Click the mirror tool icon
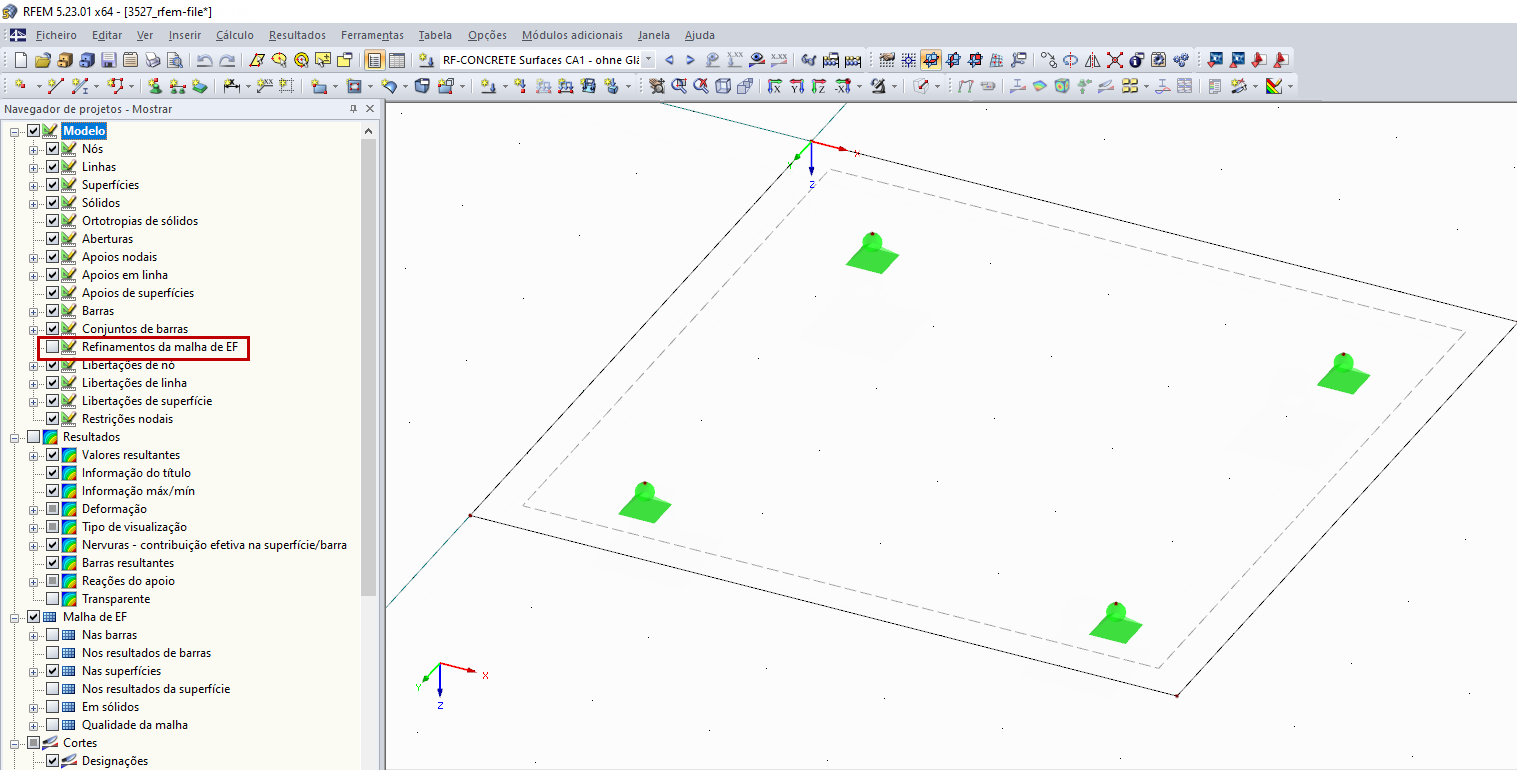1517x770 pixels. point(1093,60)
